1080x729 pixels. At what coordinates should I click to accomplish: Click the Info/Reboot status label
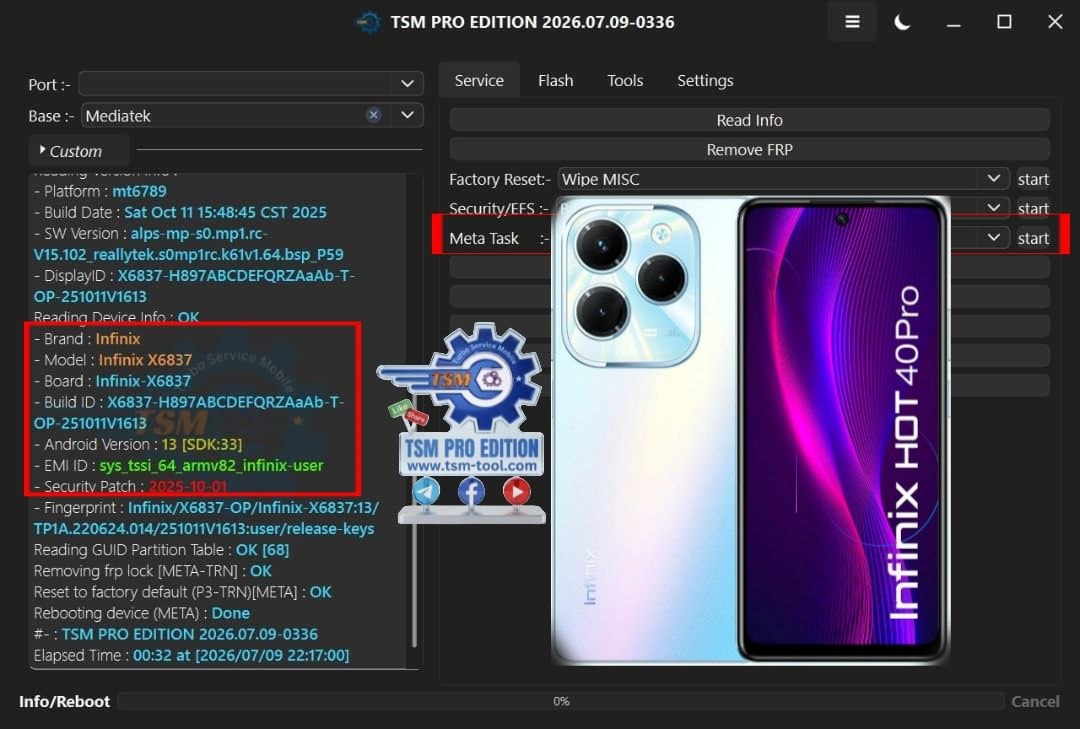click(64, 701)
